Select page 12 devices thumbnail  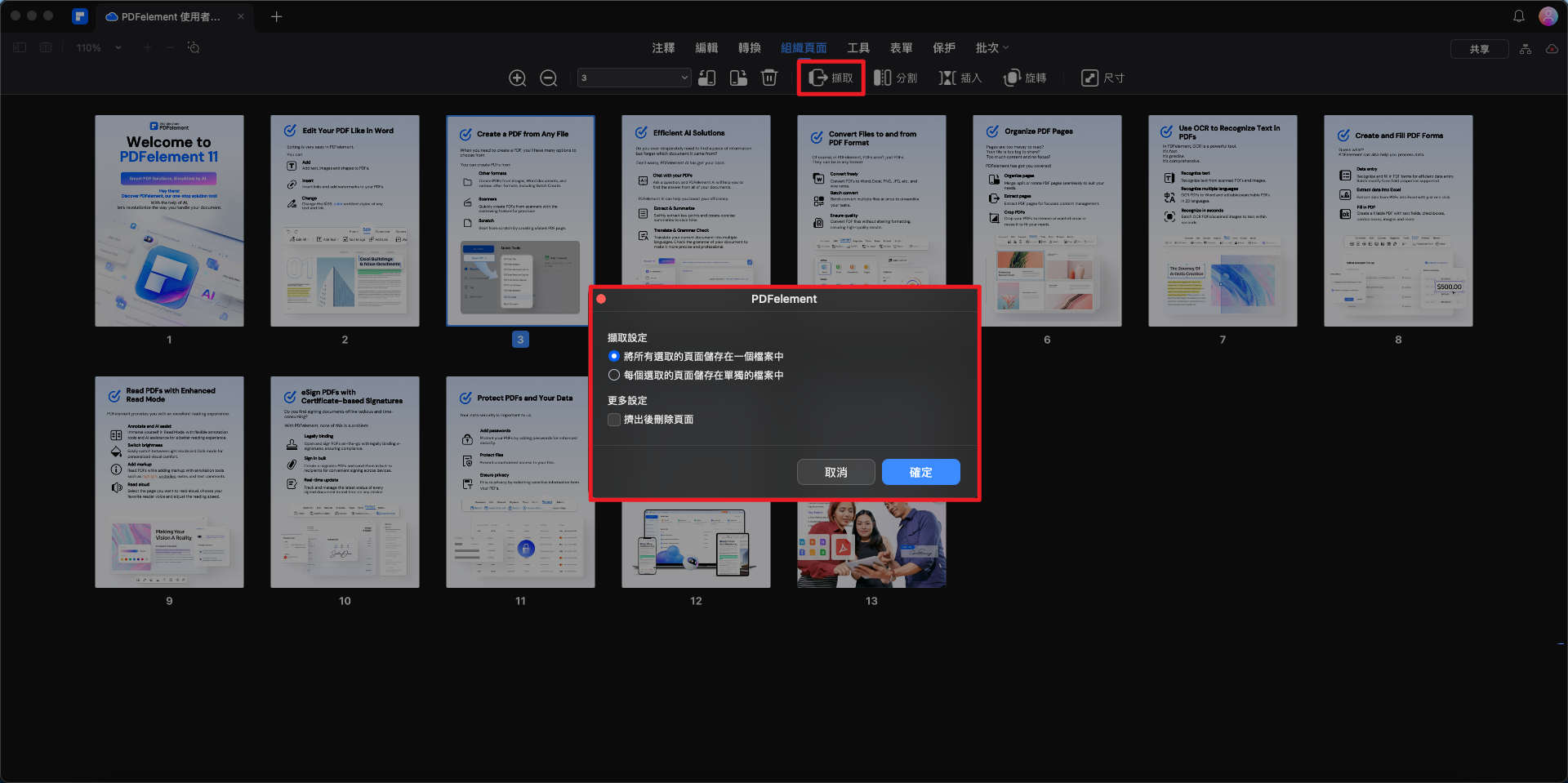coord(696,545)
